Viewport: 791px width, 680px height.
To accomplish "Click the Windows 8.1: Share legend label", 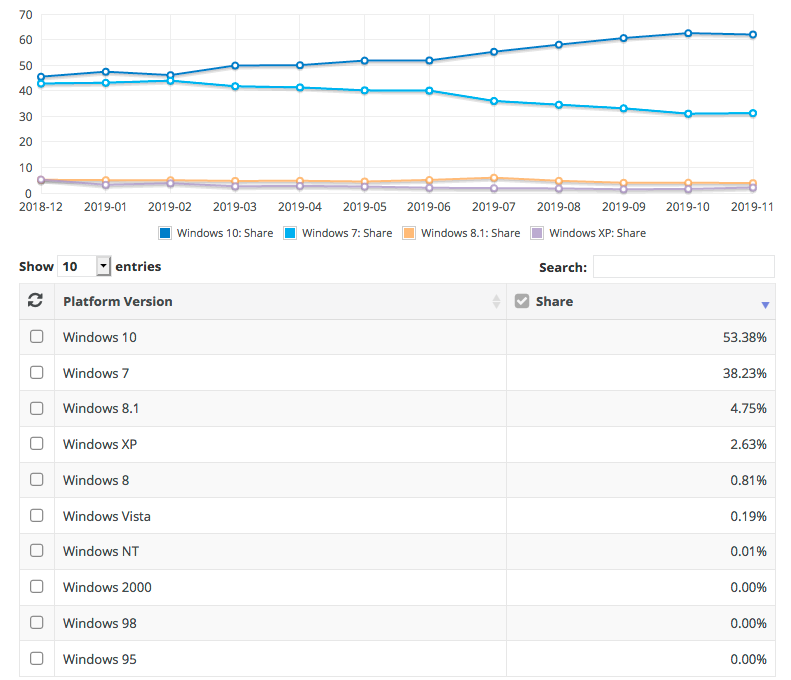I will tap(471, 233).
